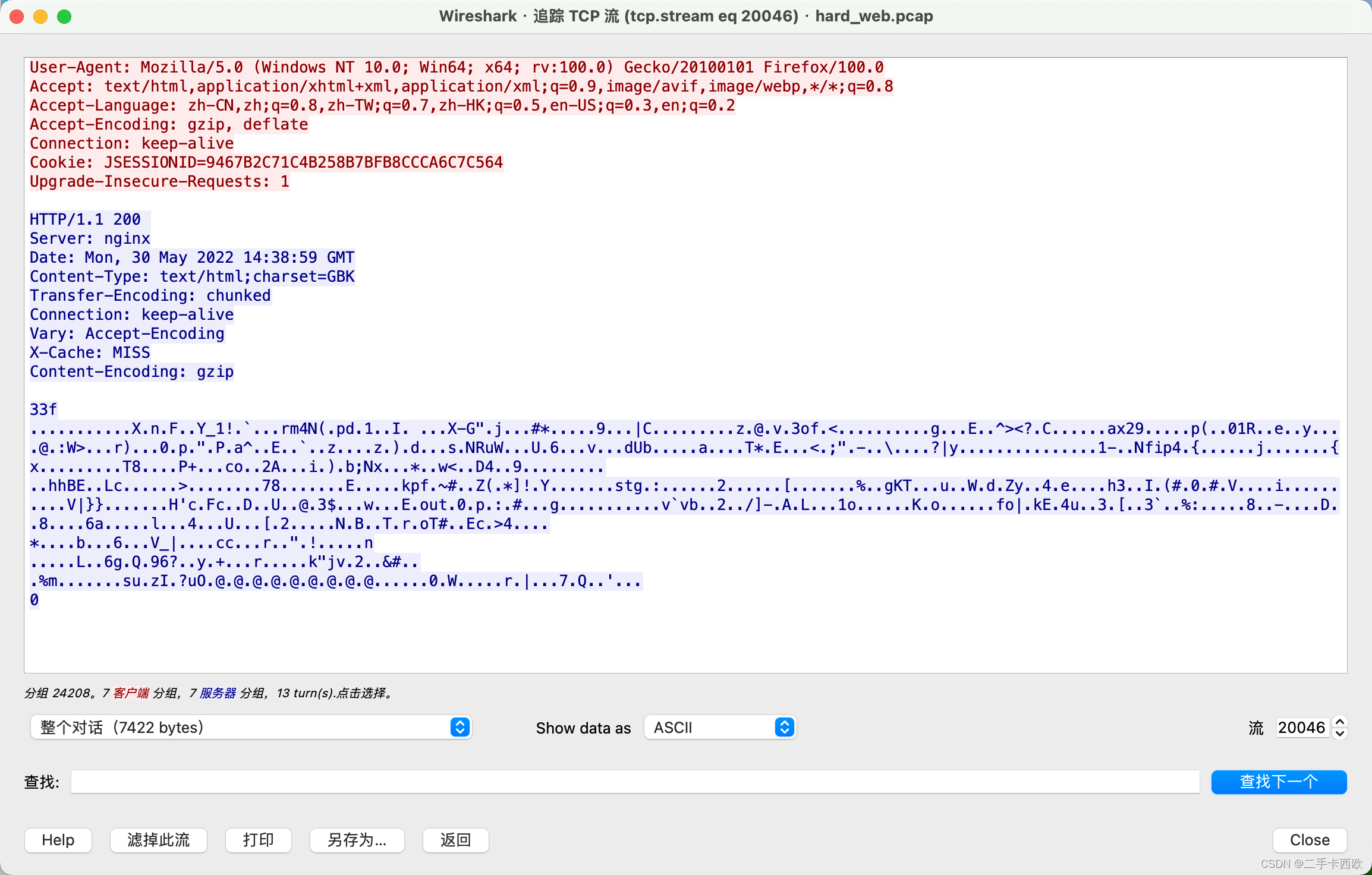Viewport: 1372px width, 875px height.
Task: Click the Help button
Action: coord(58,840)
